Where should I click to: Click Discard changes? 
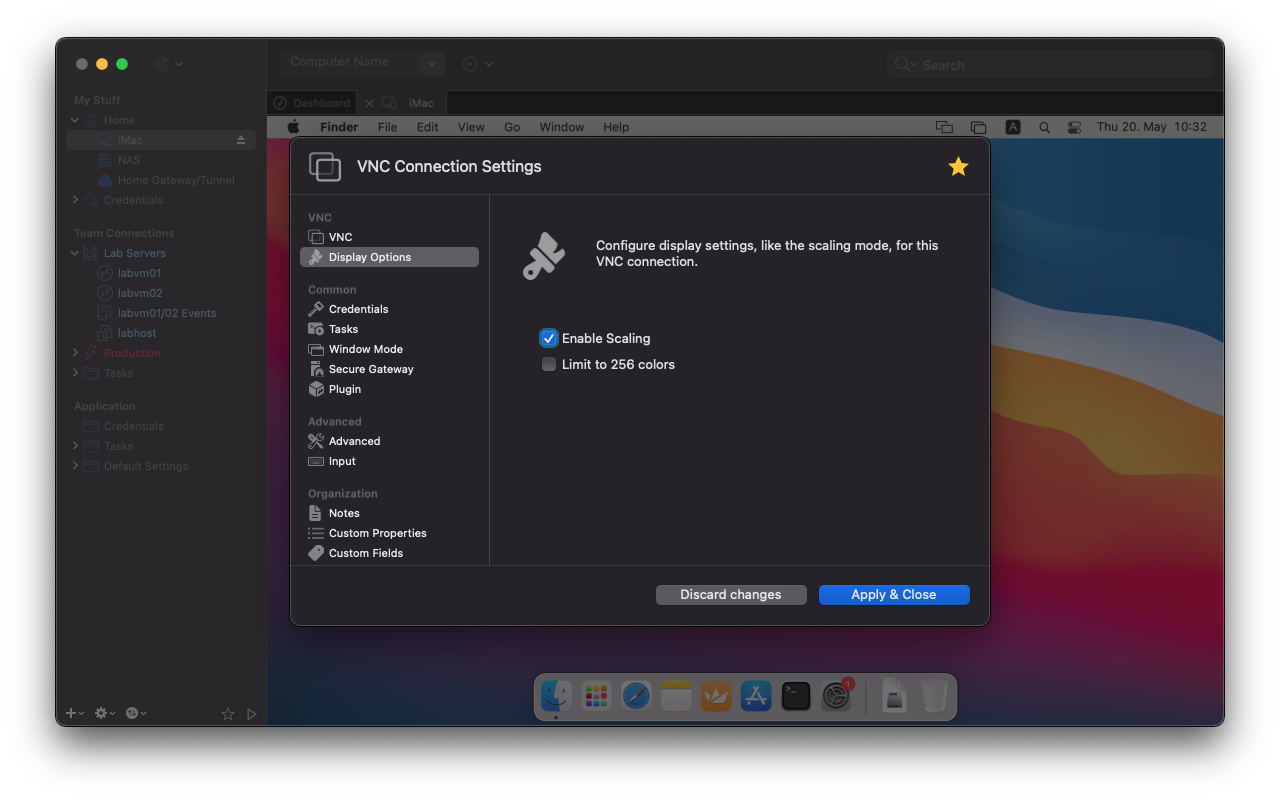click(x=731, y=594)
